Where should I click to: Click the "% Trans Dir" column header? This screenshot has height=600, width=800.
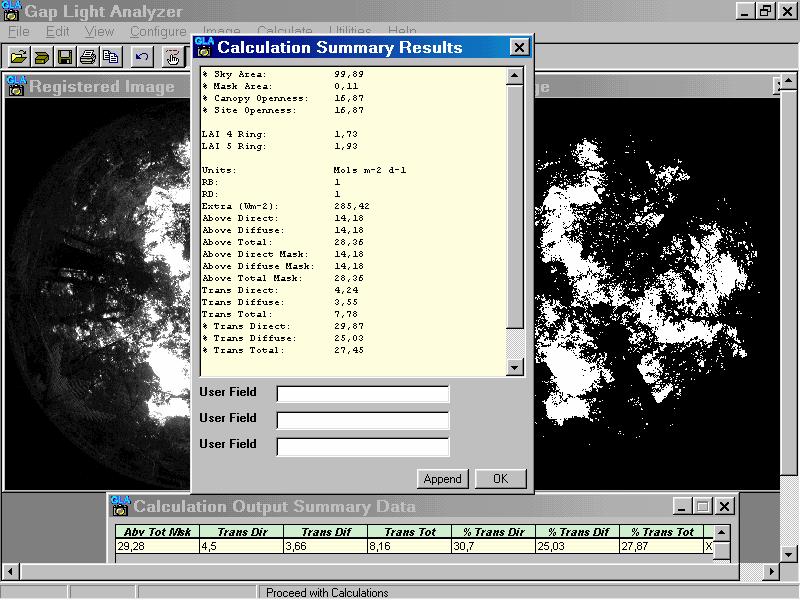tap(493, 532)
